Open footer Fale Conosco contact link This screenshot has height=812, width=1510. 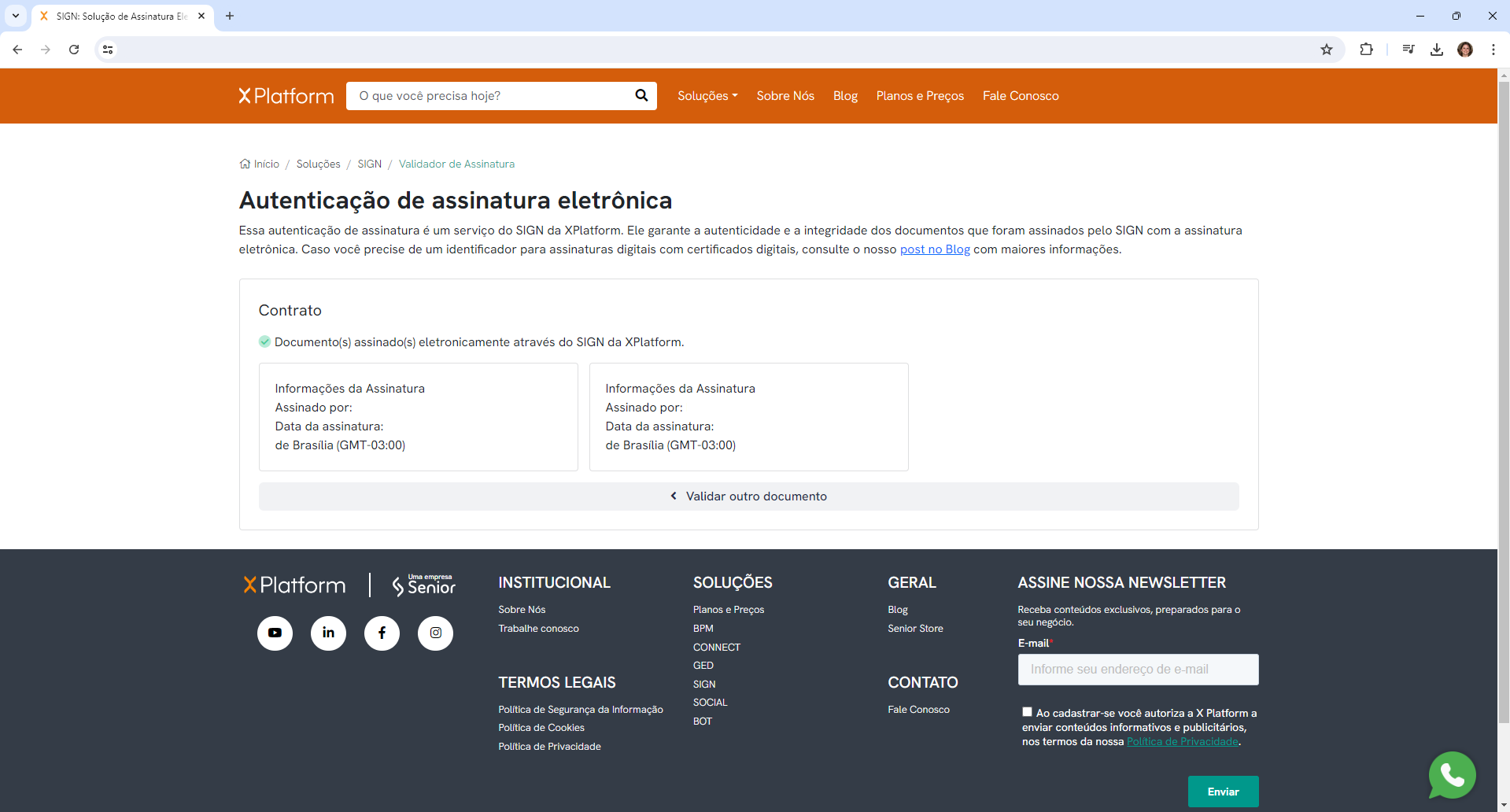[918, 710]
